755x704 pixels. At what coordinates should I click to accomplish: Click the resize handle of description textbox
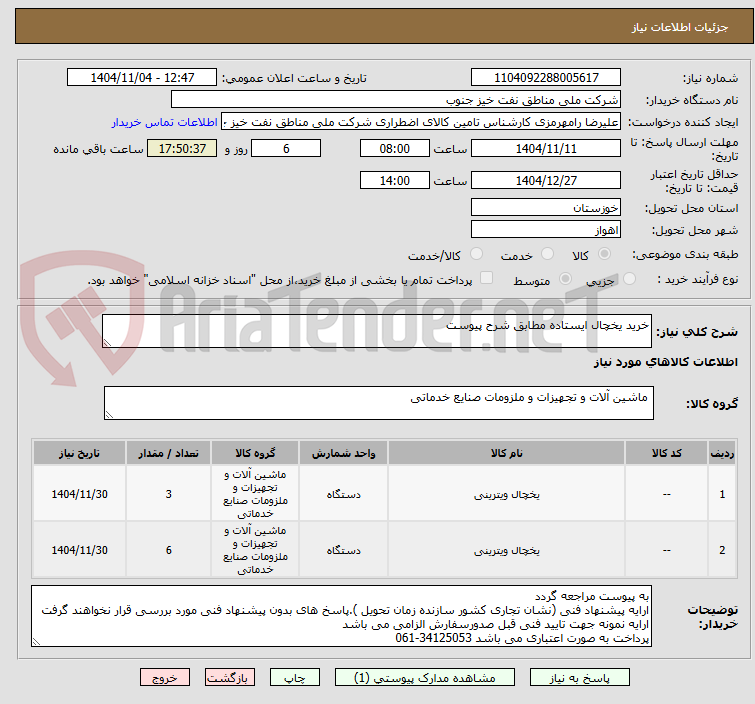107,343
